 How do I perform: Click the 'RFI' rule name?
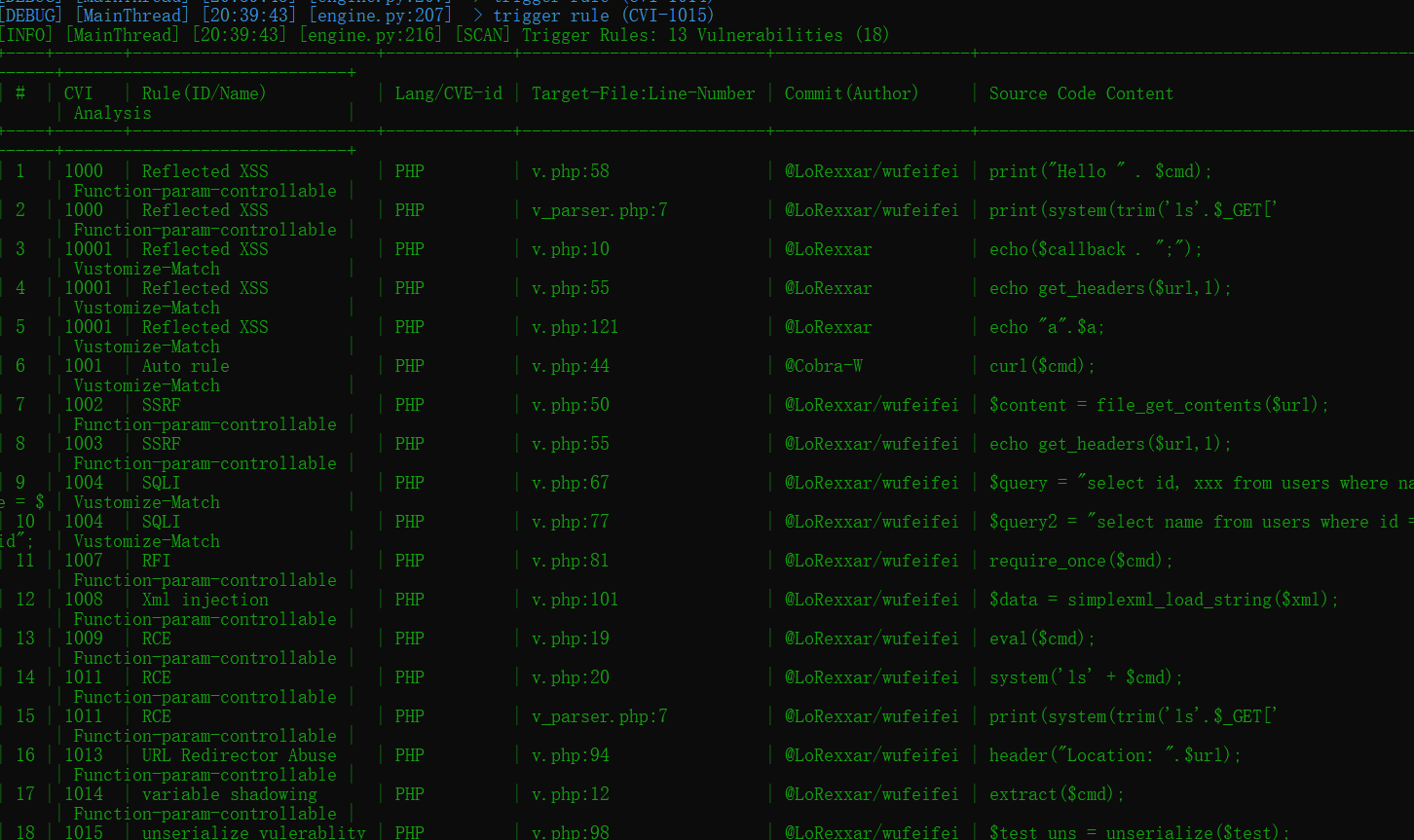157,561
